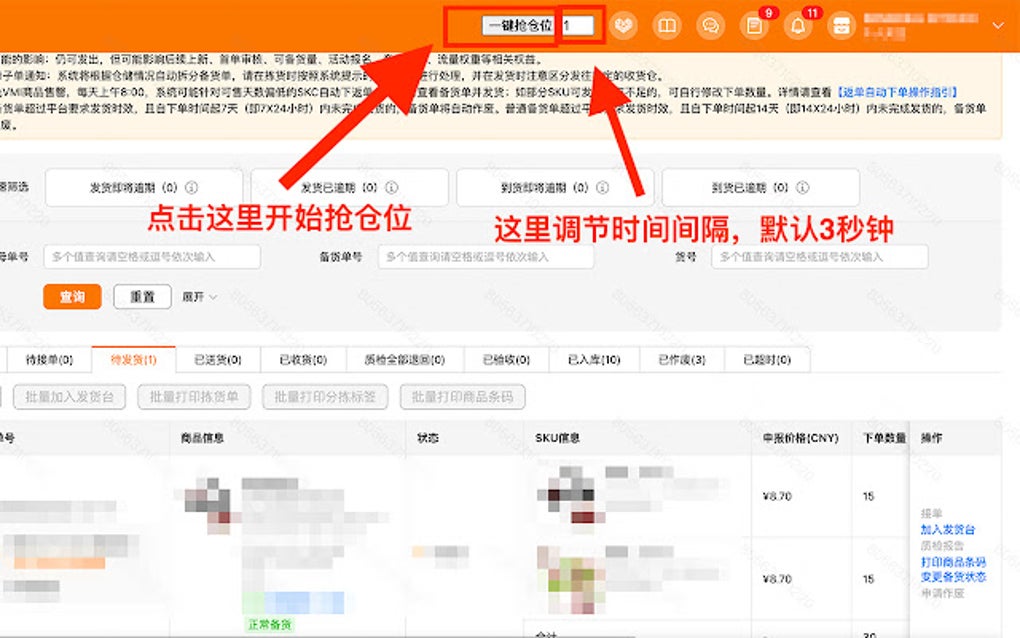Image resolution: width=1020 pixels, height=638 pixels.
Task: Click the 加入发货台 link in 操作 column
Action: tap(948, 529)
